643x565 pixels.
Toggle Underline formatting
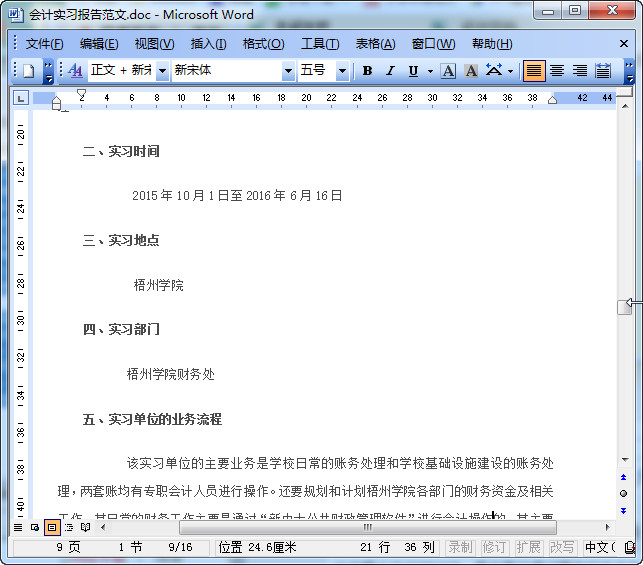click(x=413, y=71)
